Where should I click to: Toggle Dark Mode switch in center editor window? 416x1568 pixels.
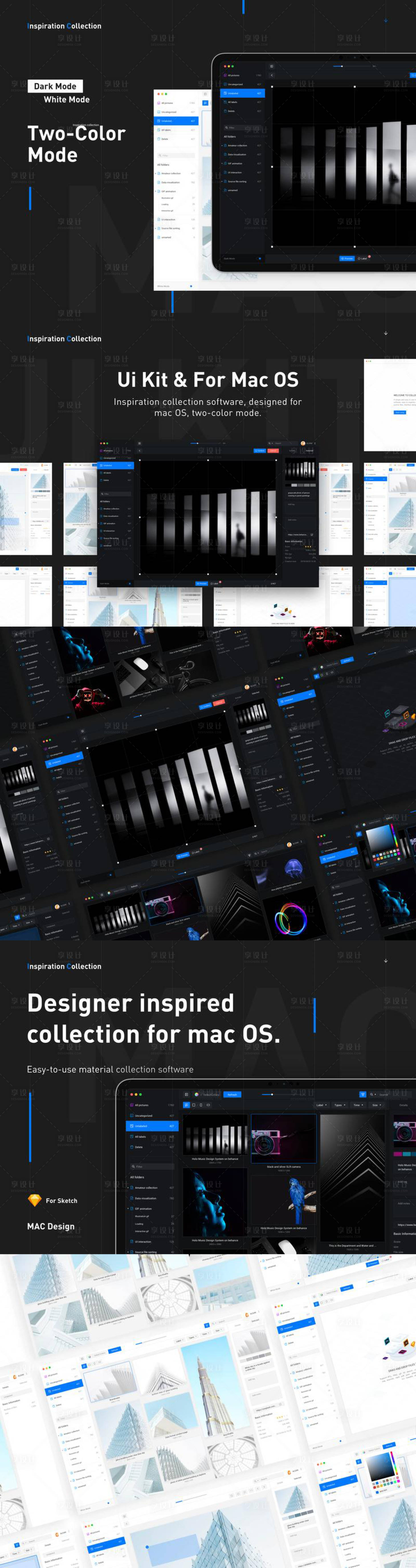(130, 584)
